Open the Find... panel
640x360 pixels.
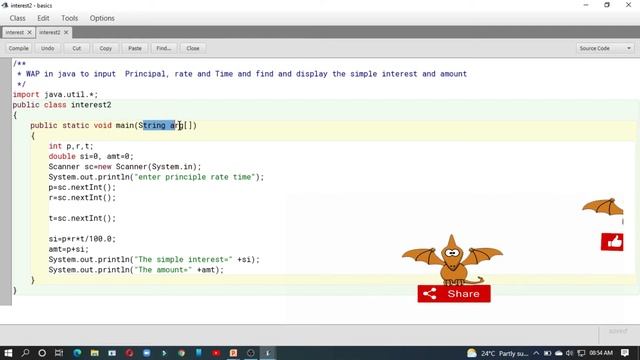164,48
